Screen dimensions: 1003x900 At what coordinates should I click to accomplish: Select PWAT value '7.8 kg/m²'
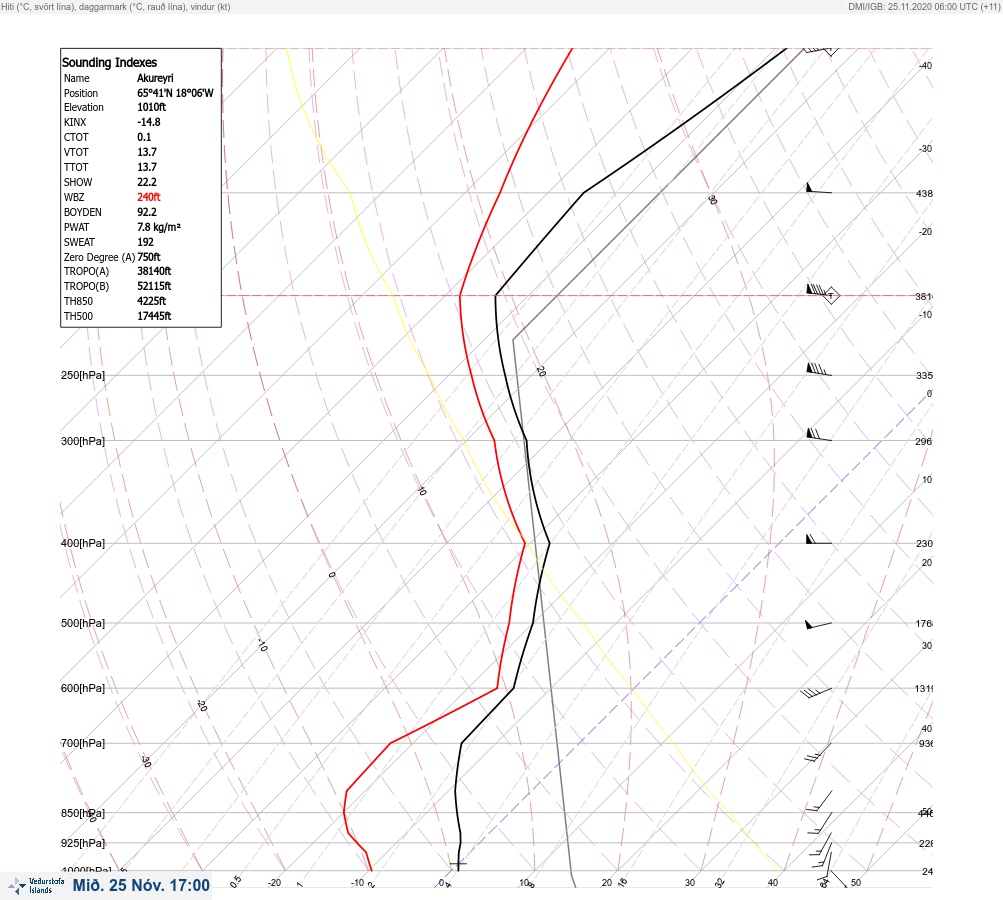(x=159, y=227)
